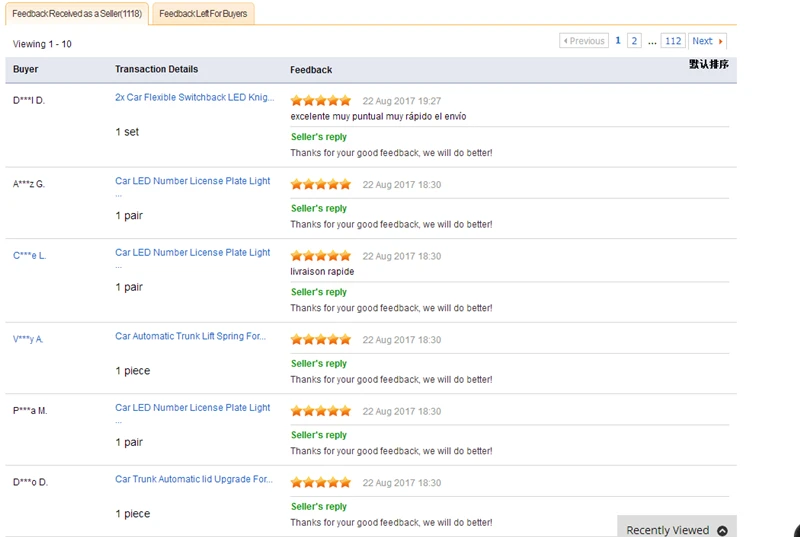Click buyer name D***o D.
This screenshot has height=537, width=800.
[x=30, y=482]
